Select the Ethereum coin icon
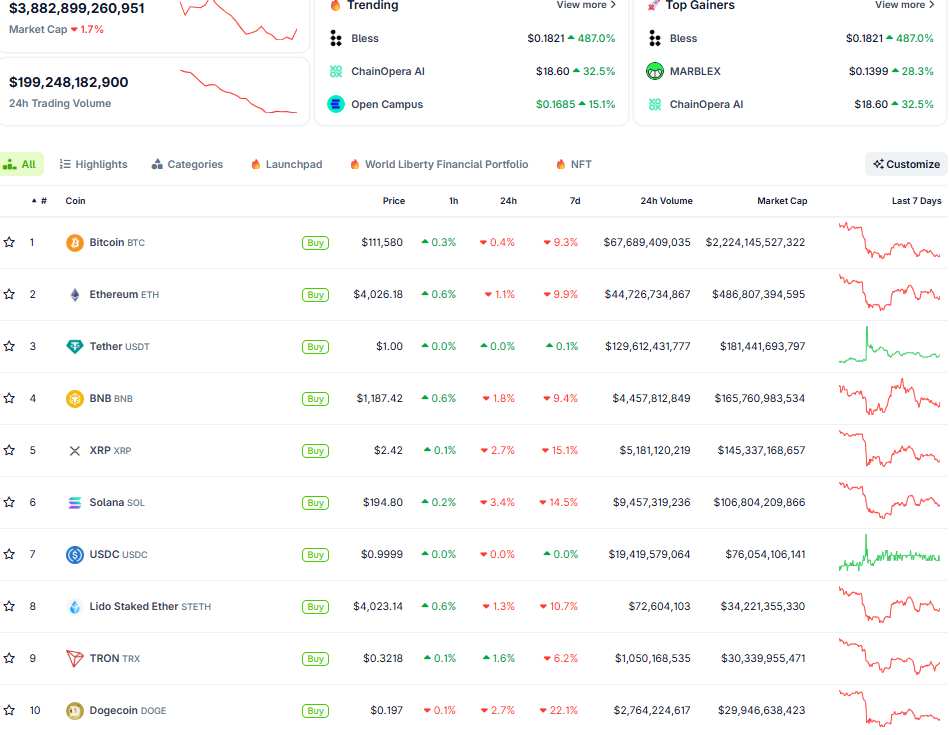Screen dimensions: 949x735 (74, 294)
